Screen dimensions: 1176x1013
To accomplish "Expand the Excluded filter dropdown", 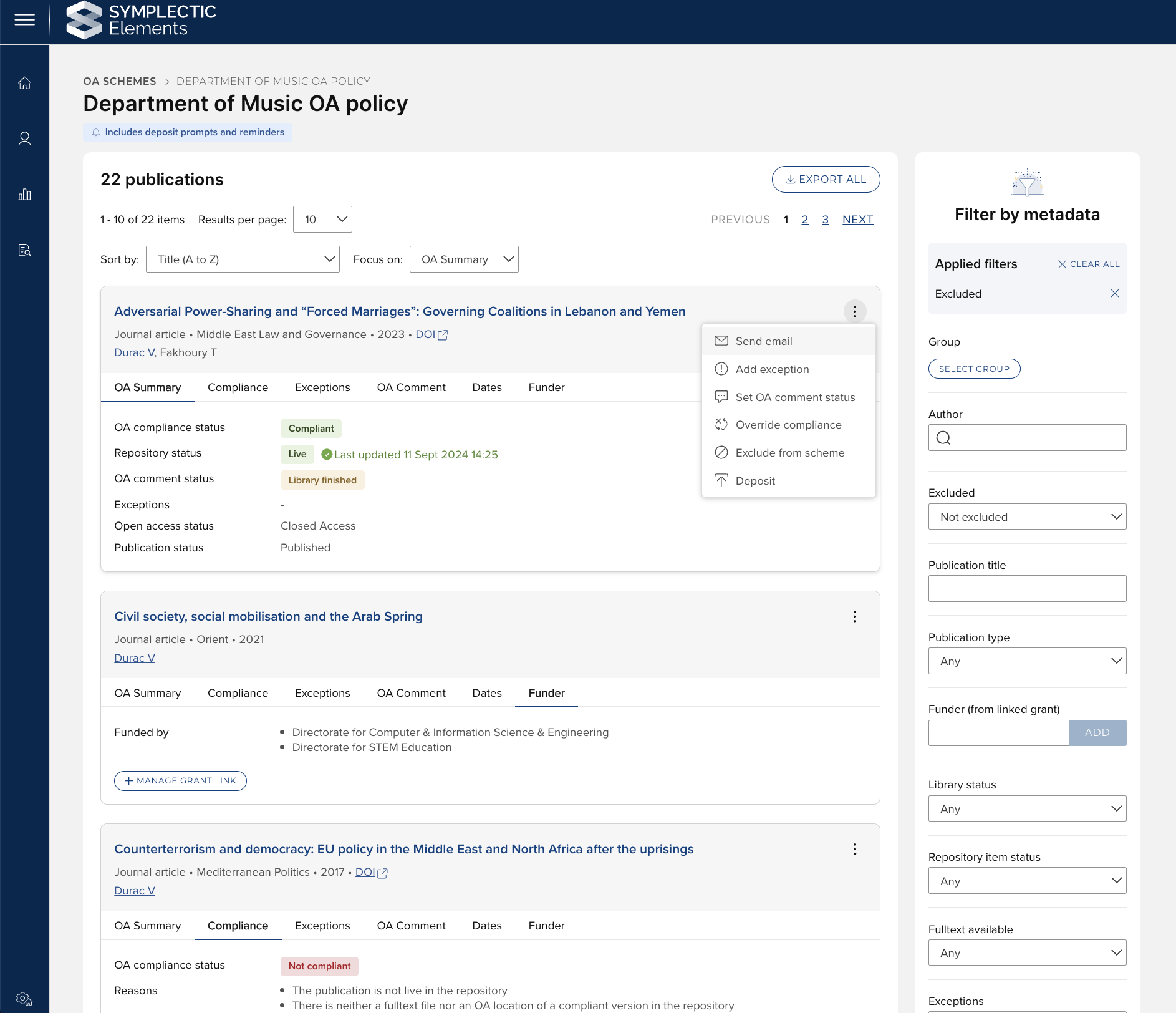I will (x=1027, y=517).
